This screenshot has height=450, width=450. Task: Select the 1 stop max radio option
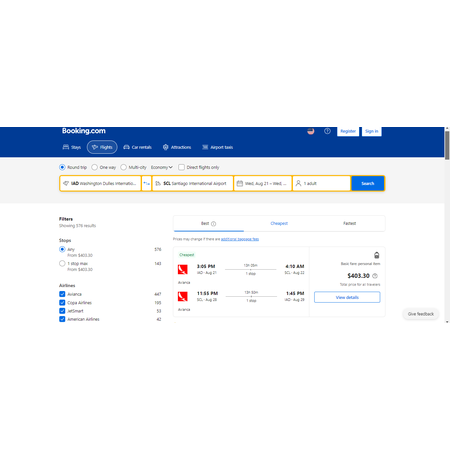tap(62, 263)
